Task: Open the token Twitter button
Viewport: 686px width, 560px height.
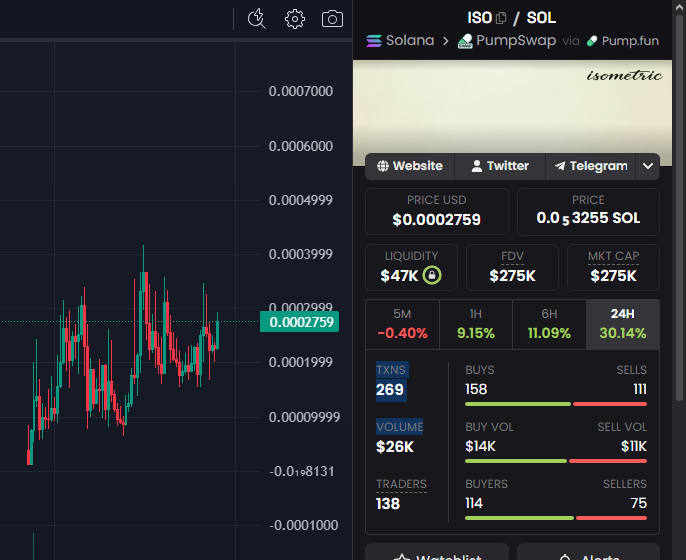Action: point(500,166)
